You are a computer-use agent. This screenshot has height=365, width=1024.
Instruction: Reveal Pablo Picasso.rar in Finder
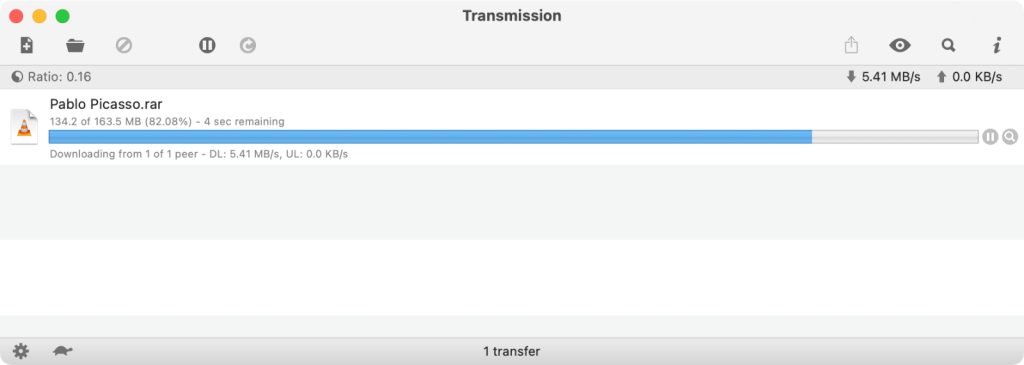coord(1010,136)
